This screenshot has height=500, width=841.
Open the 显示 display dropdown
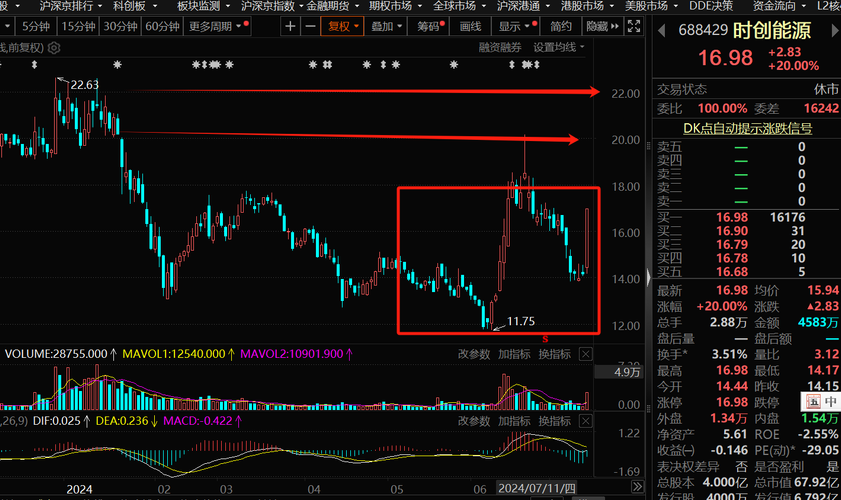coord(516,26)
